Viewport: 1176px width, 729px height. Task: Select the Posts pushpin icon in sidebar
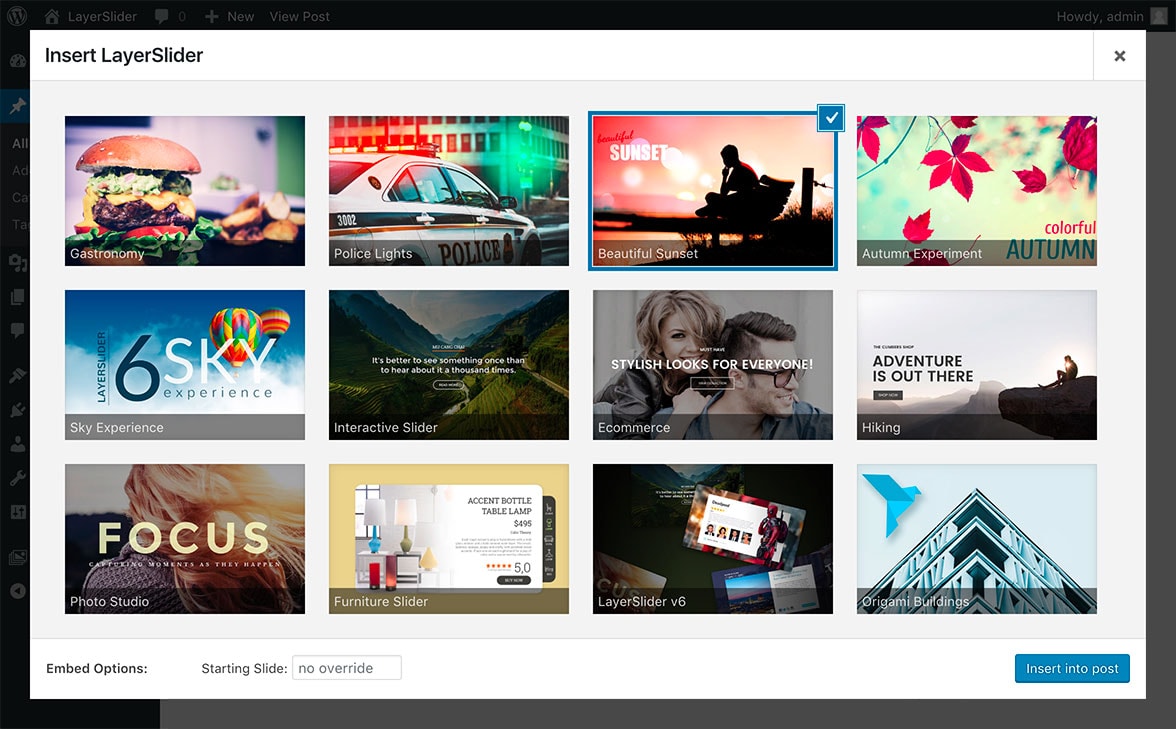(17, 106)
